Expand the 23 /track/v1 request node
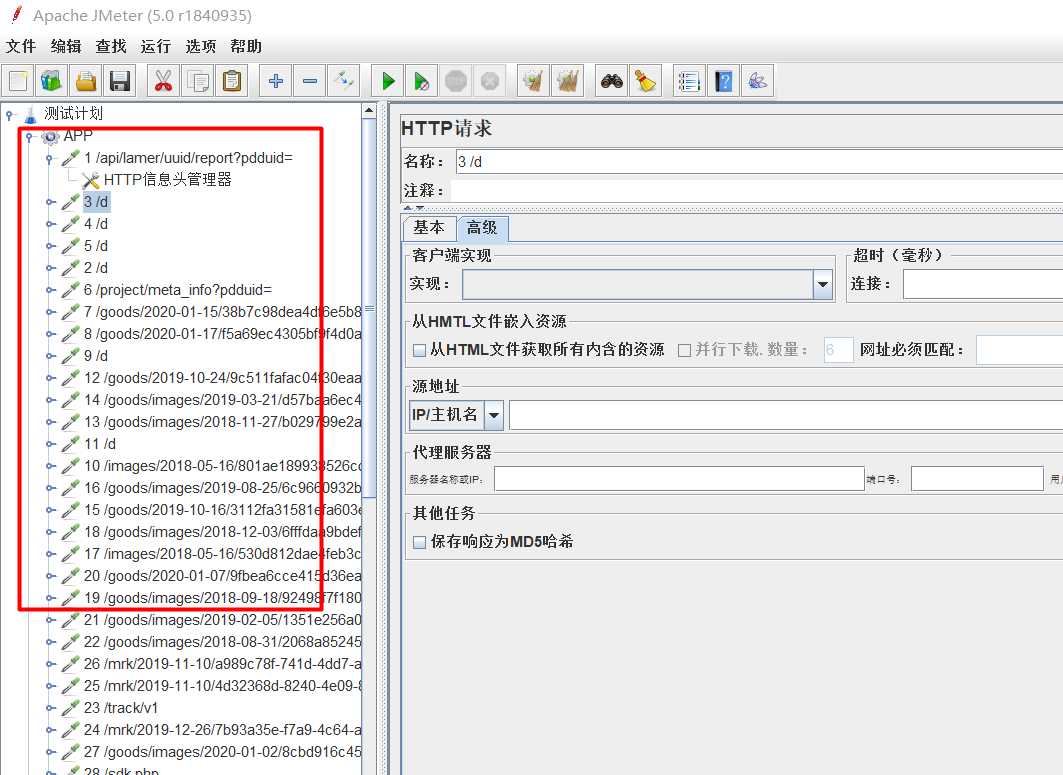1063x775 pixels. pyautogui.click(x=50, y=708)
